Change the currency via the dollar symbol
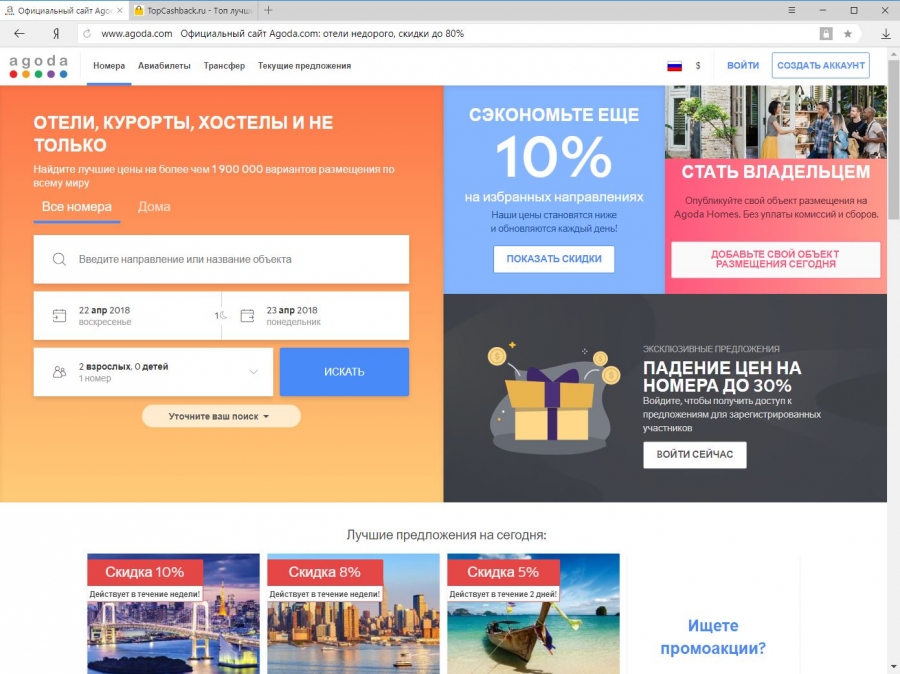This screenshot has height=674, width=900. click(698, 66)
